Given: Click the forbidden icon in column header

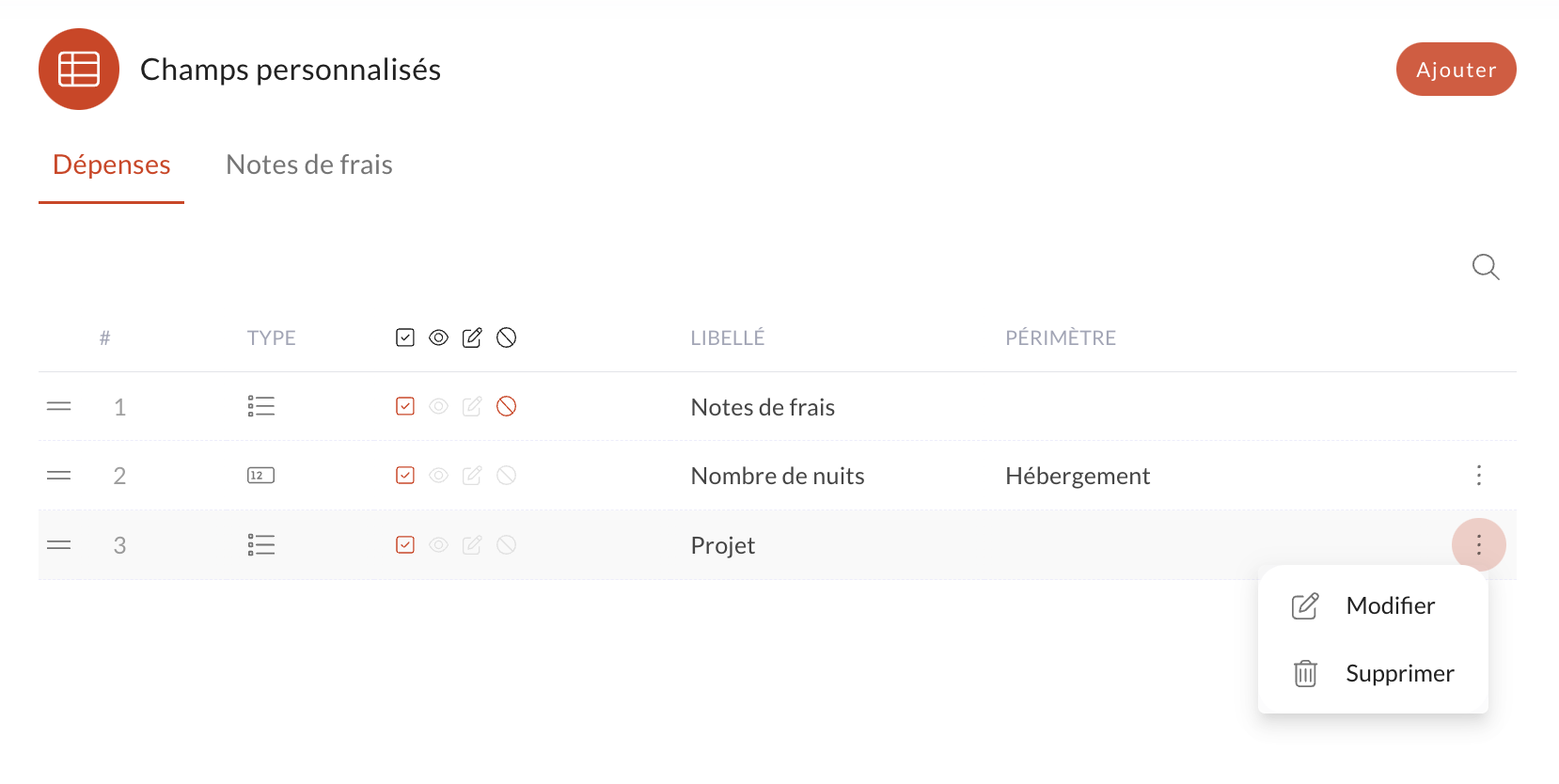Looking at the screenshot, I should (506, 337).
